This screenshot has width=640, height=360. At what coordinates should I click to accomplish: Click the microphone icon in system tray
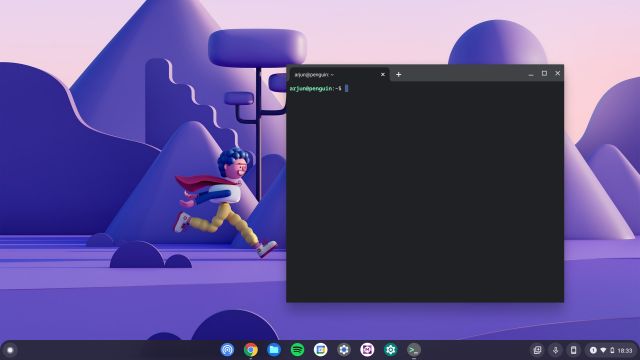555,350
